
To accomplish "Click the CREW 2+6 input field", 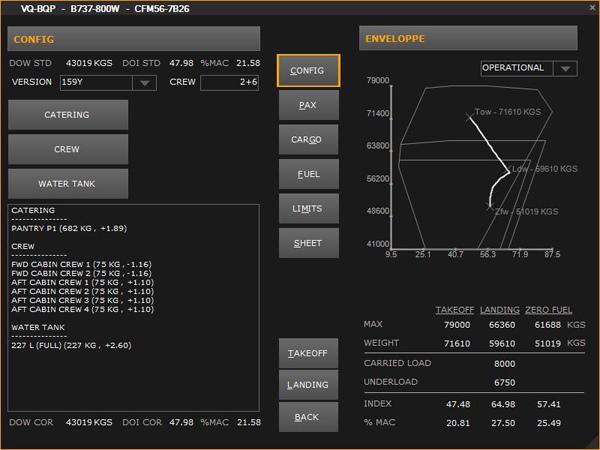I will pyautogui.click(x=230, y=83).
